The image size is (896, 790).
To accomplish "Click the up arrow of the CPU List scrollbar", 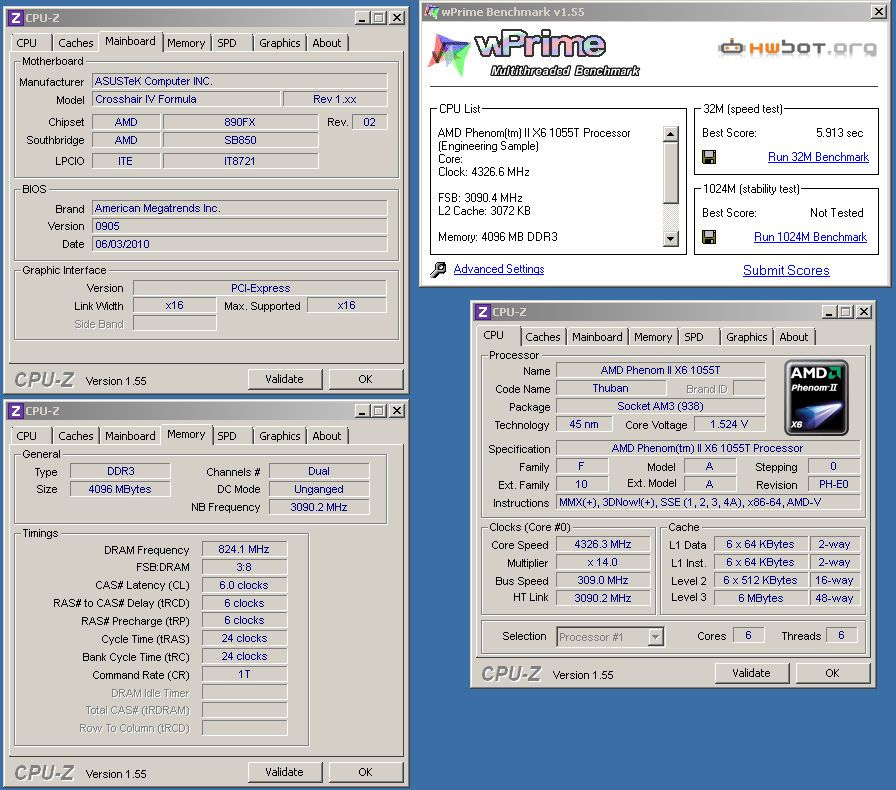I will click(x=671, y=134).
